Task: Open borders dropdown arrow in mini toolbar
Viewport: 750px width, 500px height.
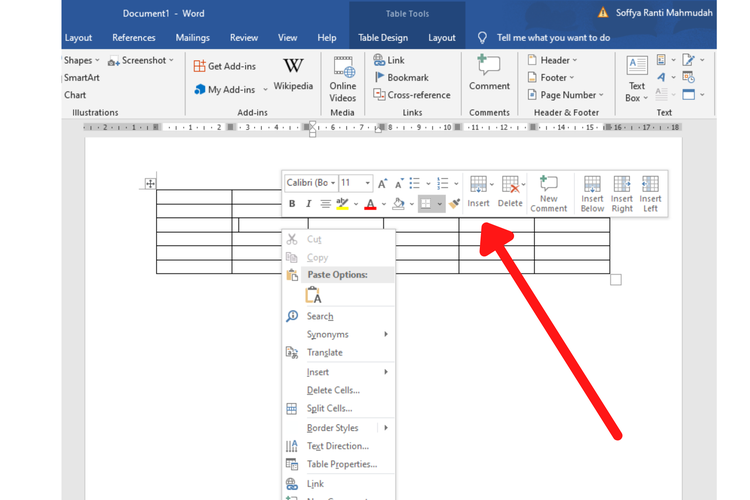Action: 440,204
